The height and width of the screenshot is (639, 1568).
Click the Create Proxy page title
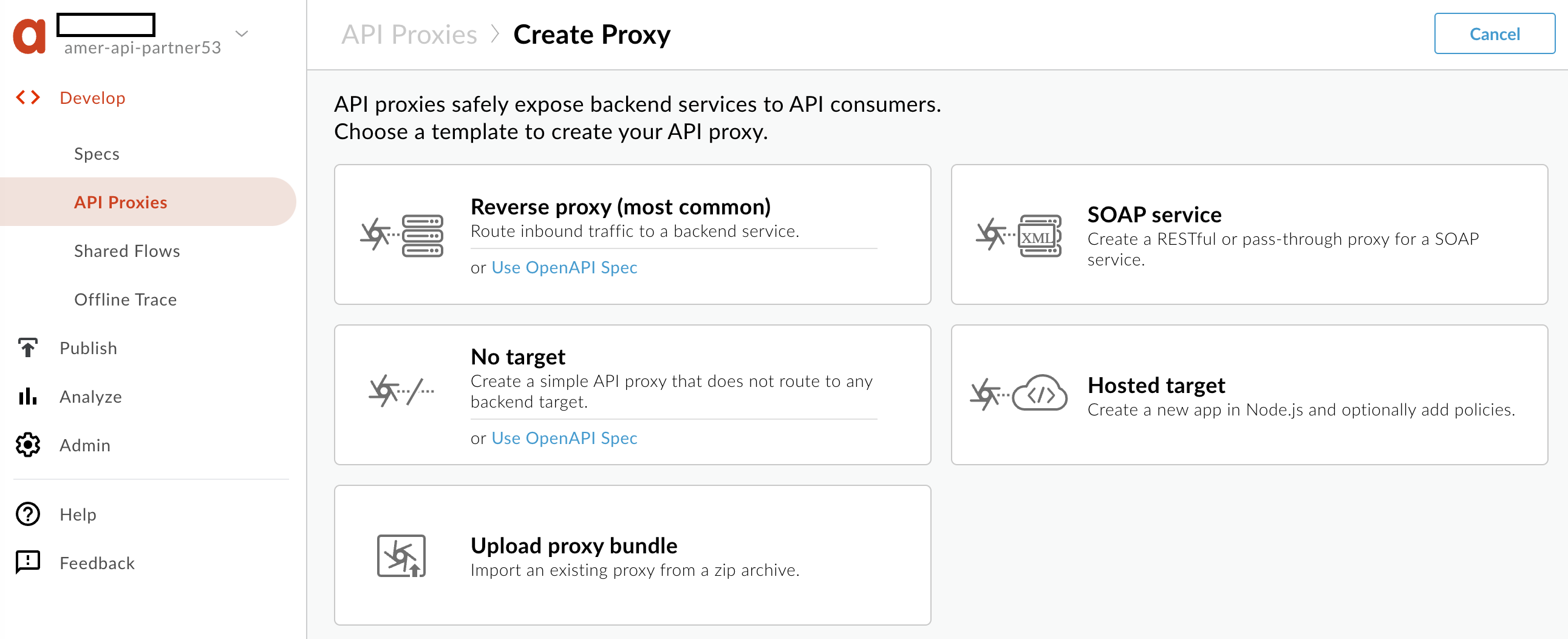point(591,34)
